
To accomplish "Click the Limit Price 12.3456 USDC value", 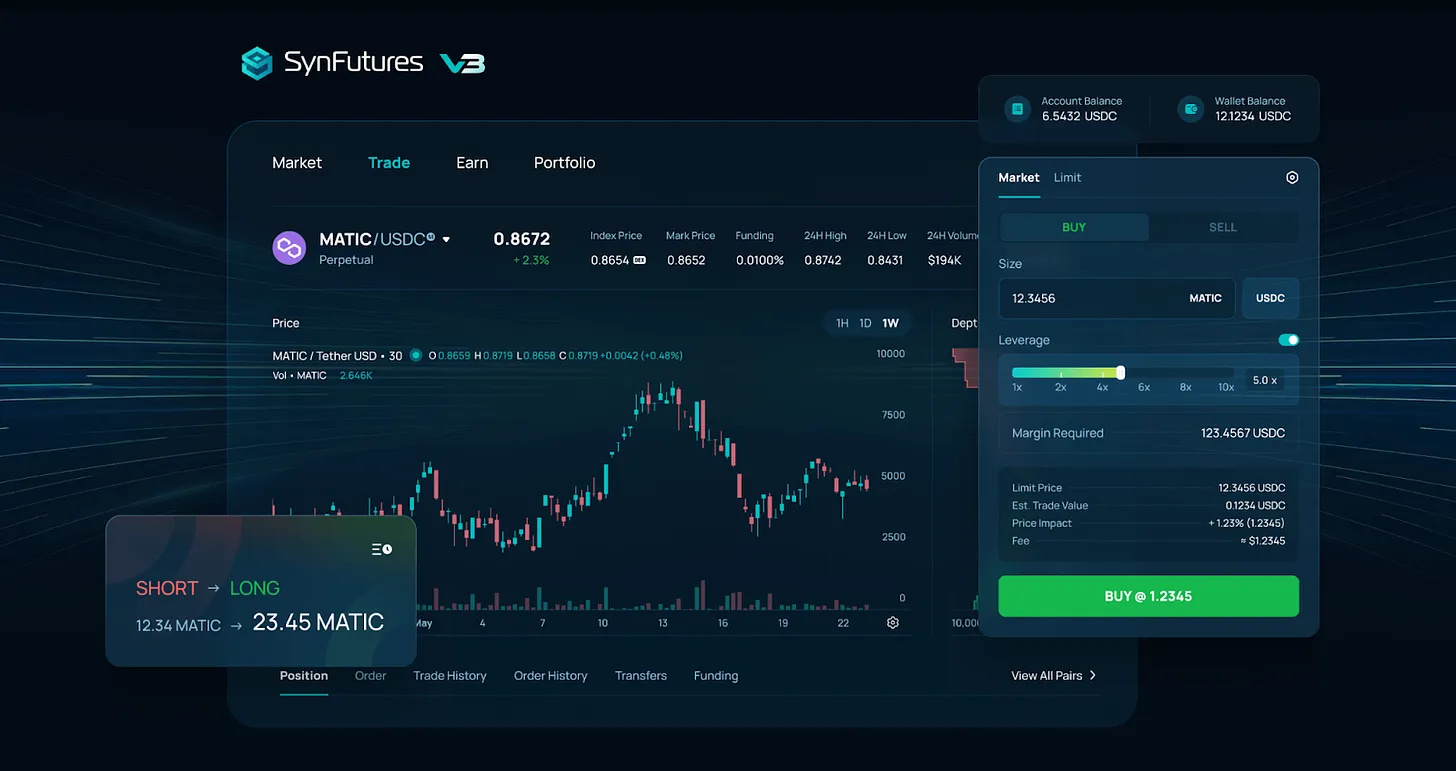I will pyautogui.click(x=1252, y=488).
